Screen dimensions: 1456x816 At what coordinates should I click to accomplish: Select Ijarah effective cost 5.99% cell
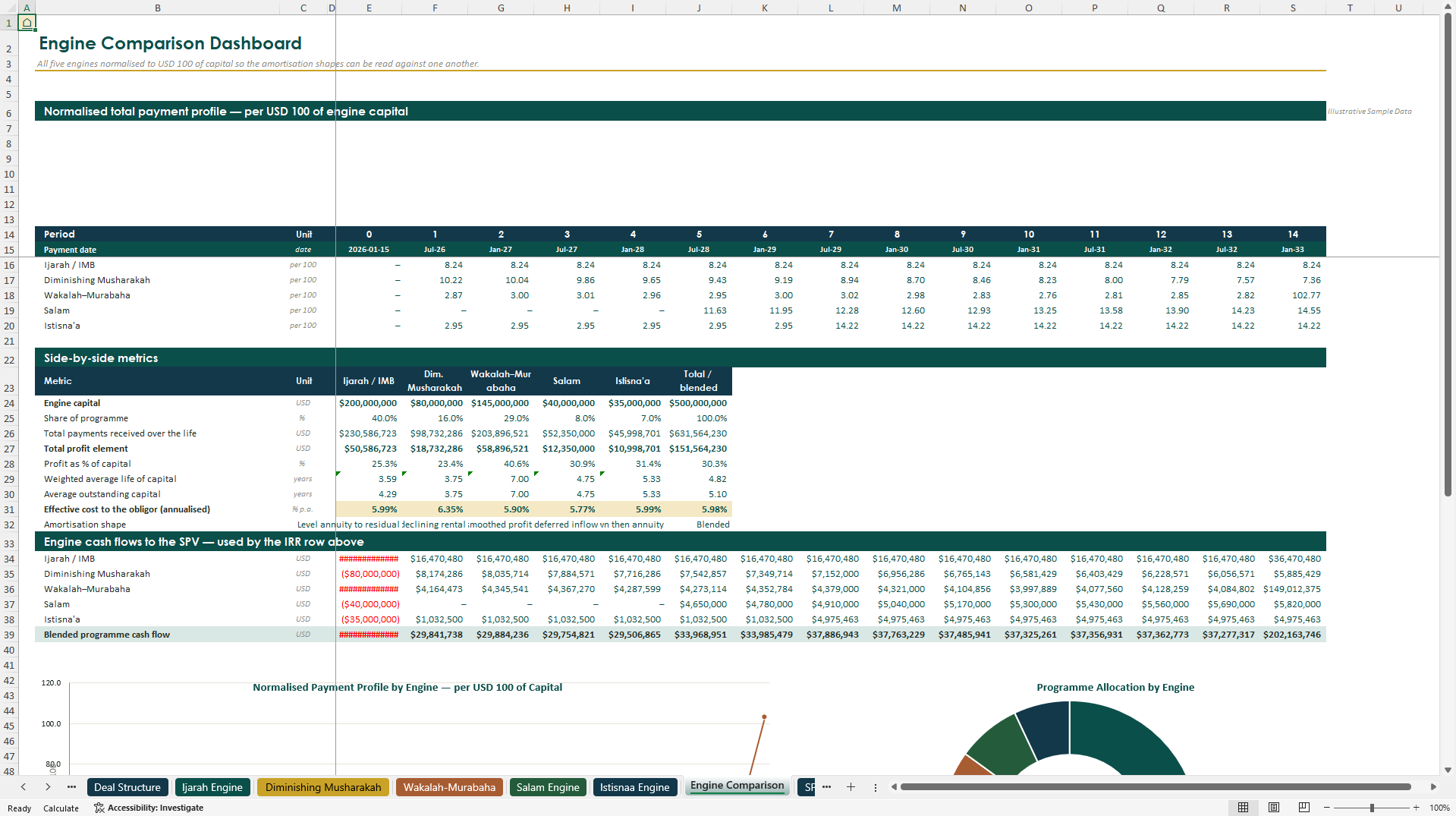tap(369, 509)
